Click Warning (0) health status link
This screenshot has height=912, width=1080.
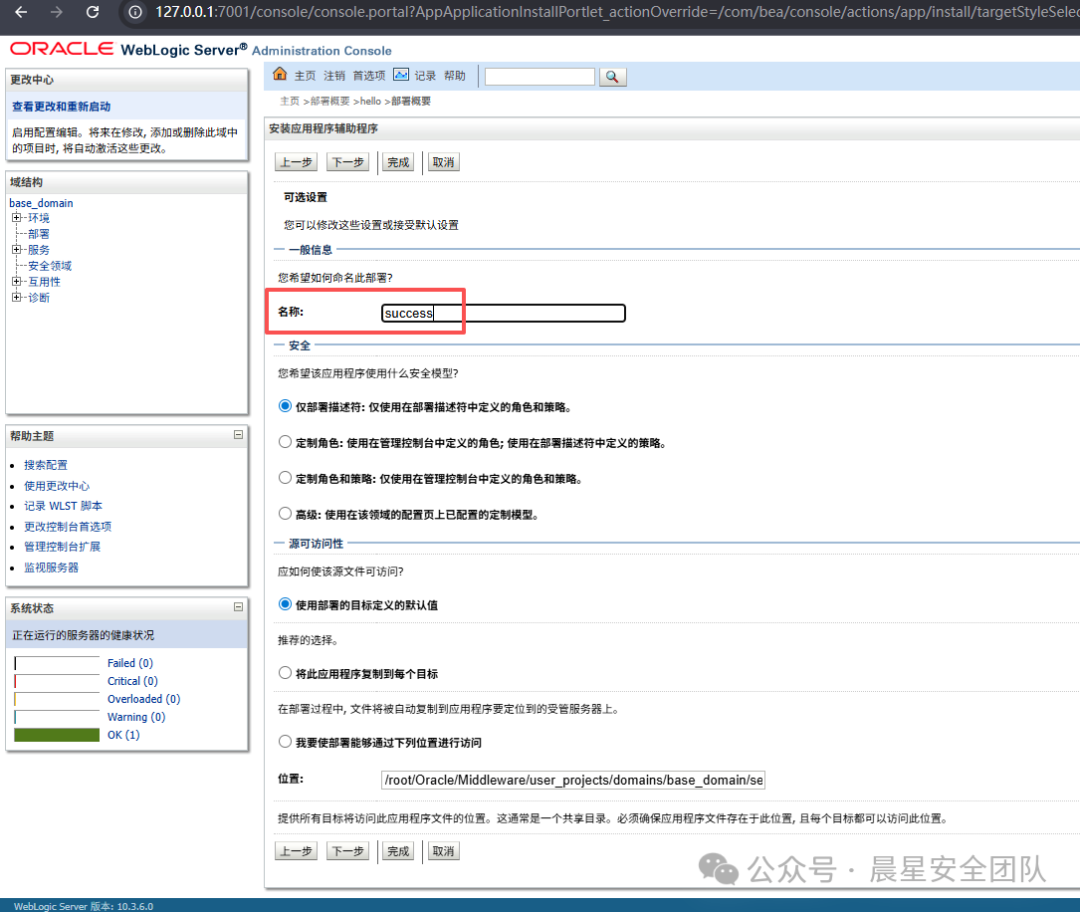(136, 716)
